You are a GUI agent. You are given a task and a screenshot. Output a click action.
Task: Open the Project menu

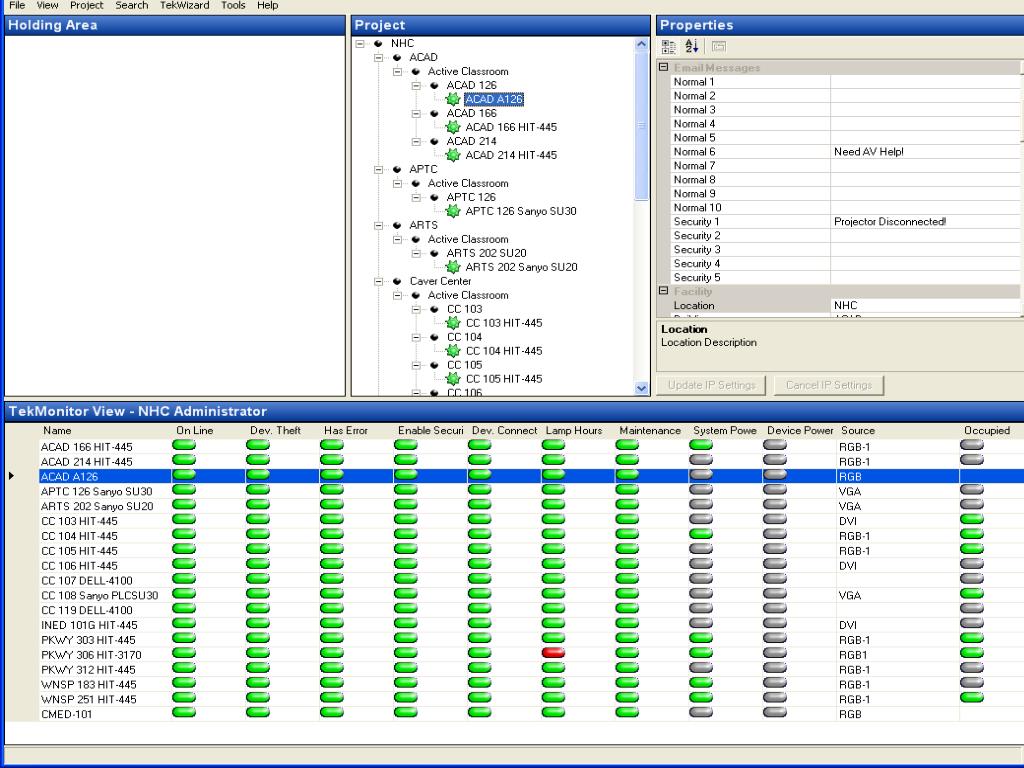(87, 5)
